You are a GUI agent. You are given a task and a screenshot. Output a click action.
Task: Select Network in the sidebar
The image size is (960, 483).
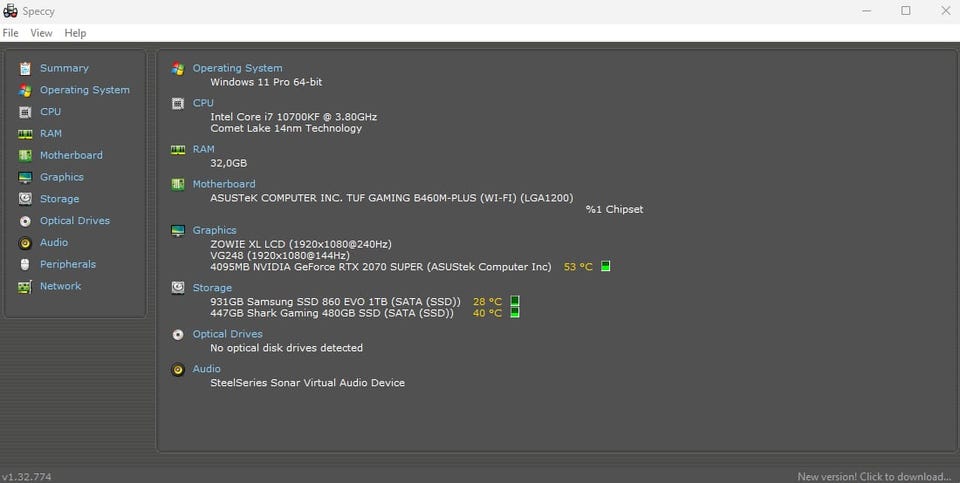[x=61, y=286]
